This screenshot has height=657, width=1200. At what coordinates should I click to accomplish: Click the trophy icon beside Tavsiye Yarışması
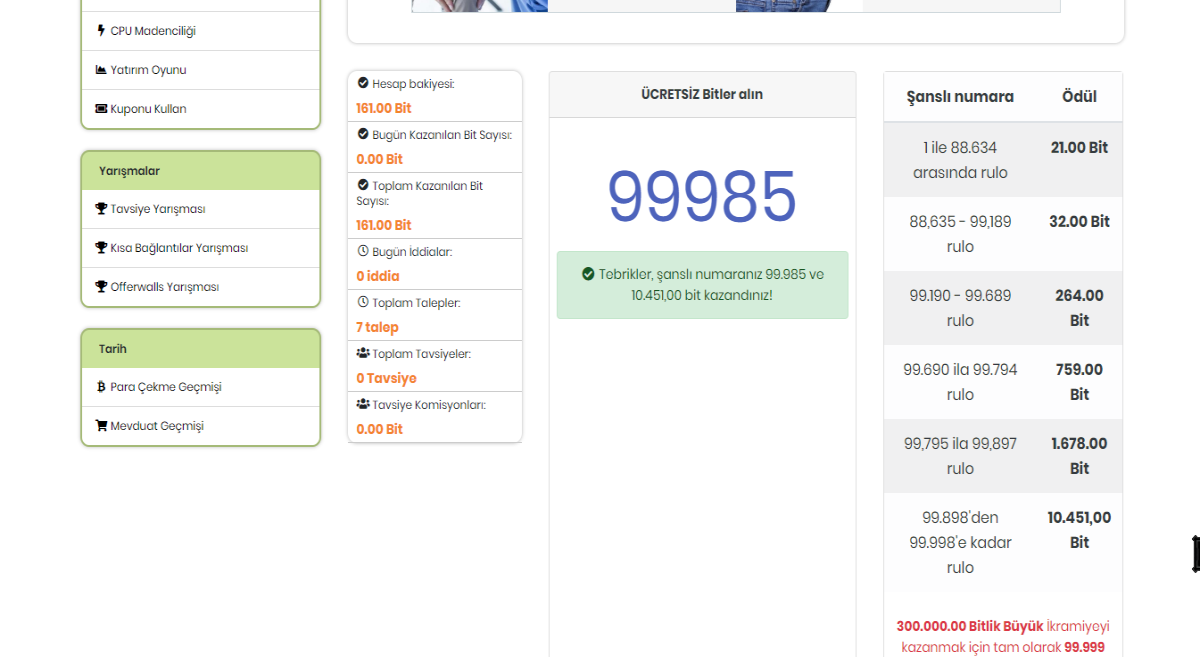tap(101, 209)
